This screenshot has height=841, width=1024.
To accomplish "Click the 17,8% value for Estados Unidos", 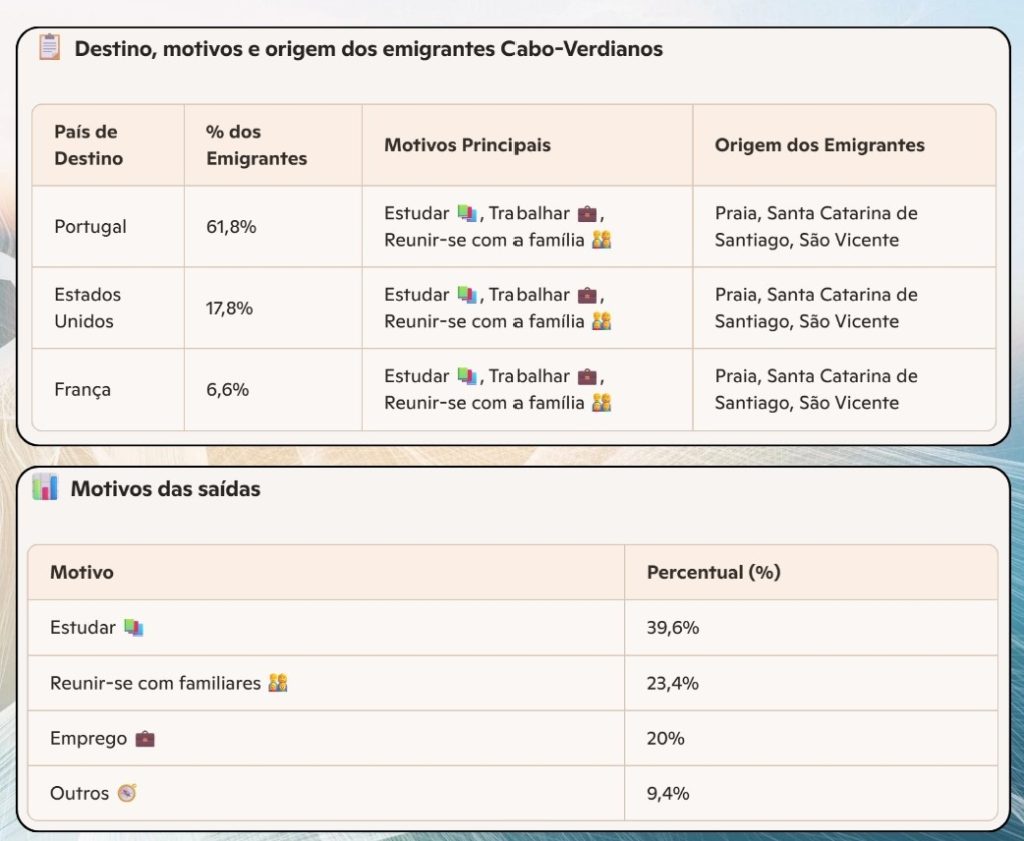I will click(x=230, y=308).
